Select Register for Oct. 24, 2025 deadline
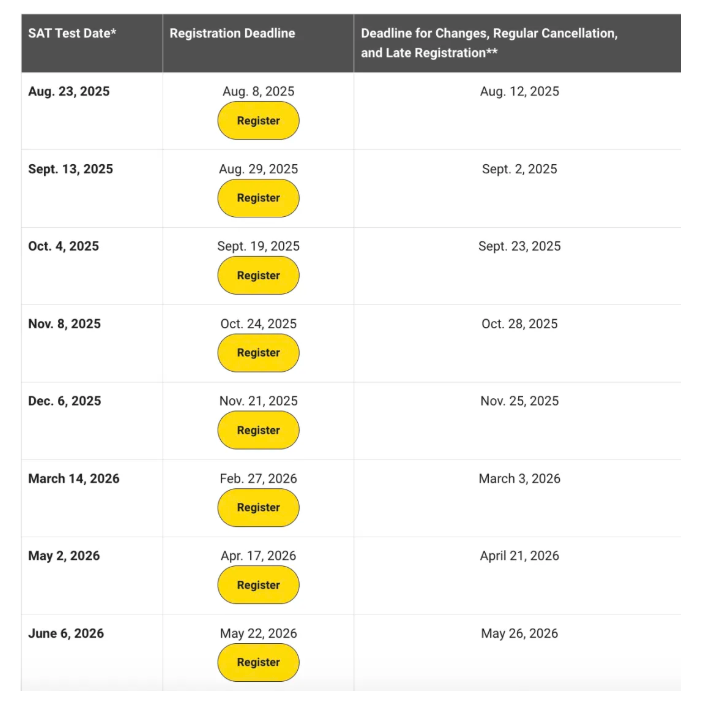This screenshot has width=707, height=709. (258, 353)
